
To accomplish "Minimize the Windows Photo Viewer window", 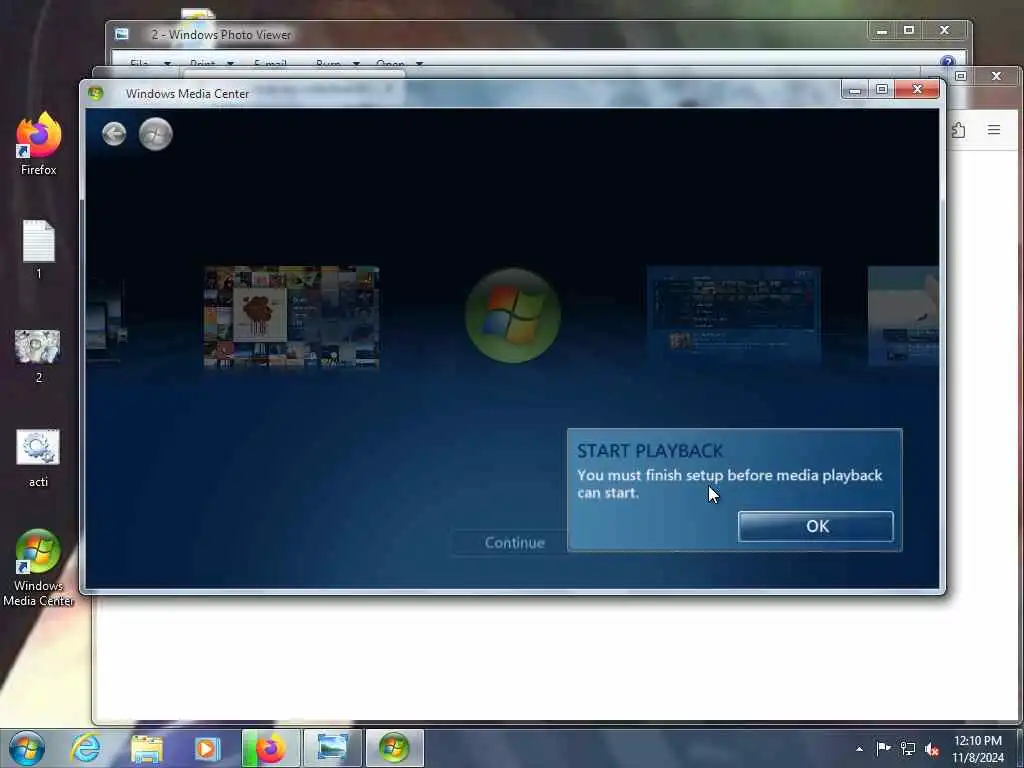I will pyautogui.click(x=882, y=30).
